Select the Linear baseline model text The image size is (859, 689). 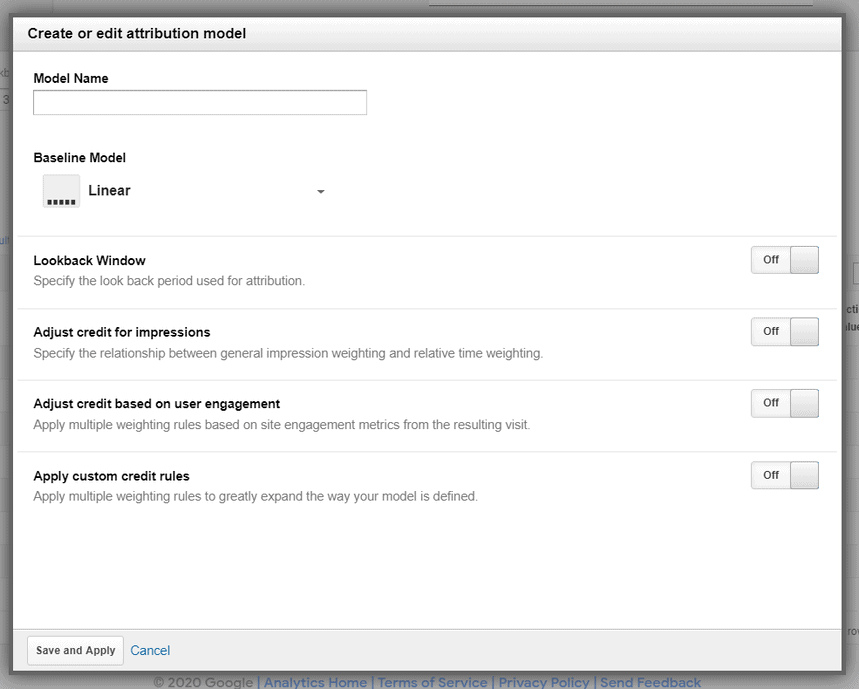[109, 191]
